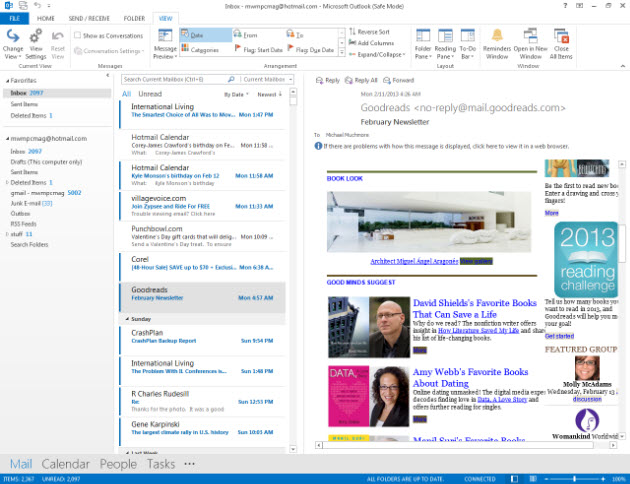Click Add Columns in ribbon

point(372,43)
